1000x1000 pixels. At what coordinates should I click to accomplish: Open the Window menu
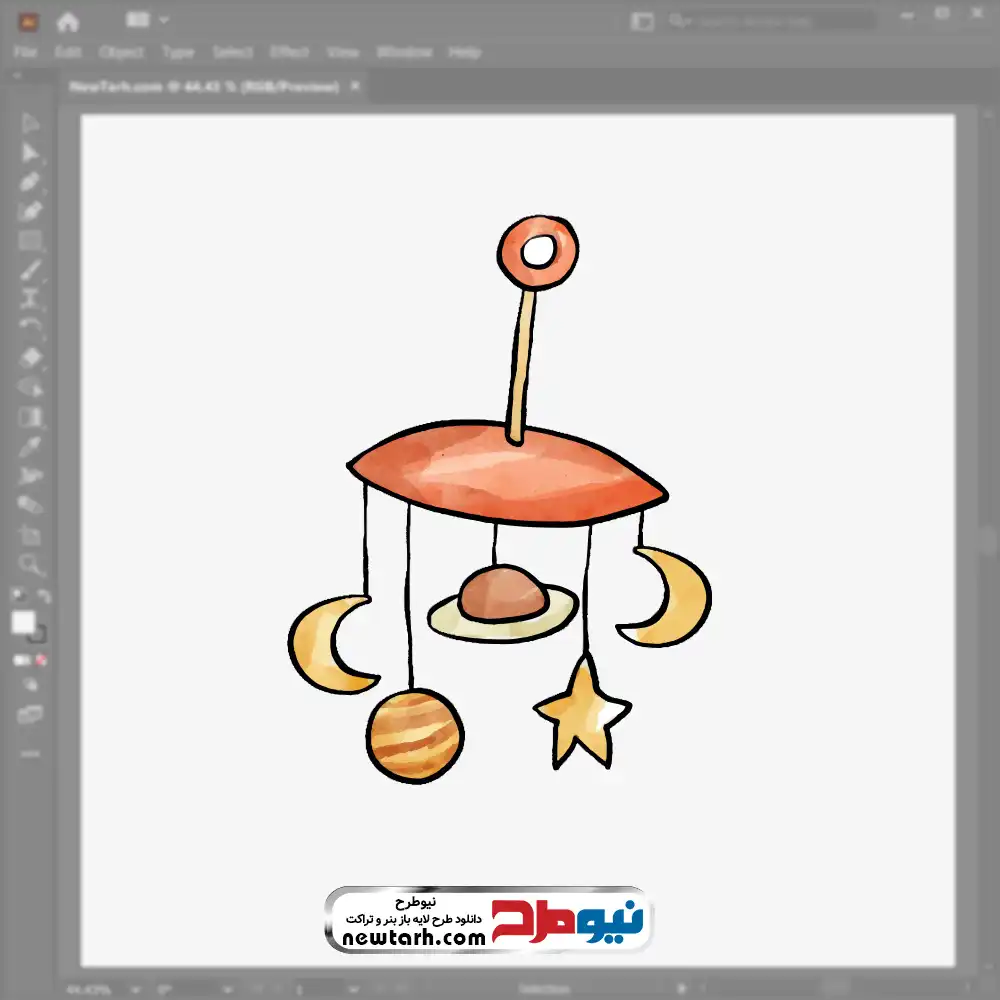[x=404, y=52]
